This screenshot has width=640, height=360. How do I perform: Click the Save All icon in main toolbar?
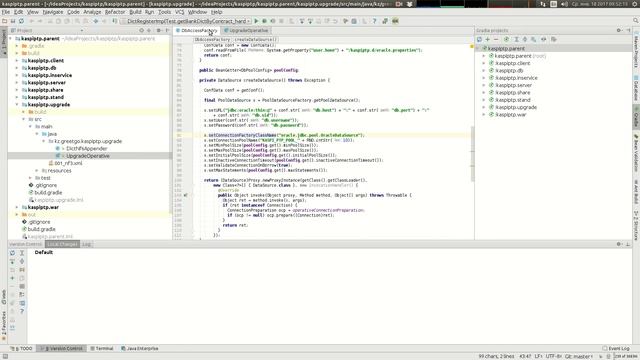[13, 21]
